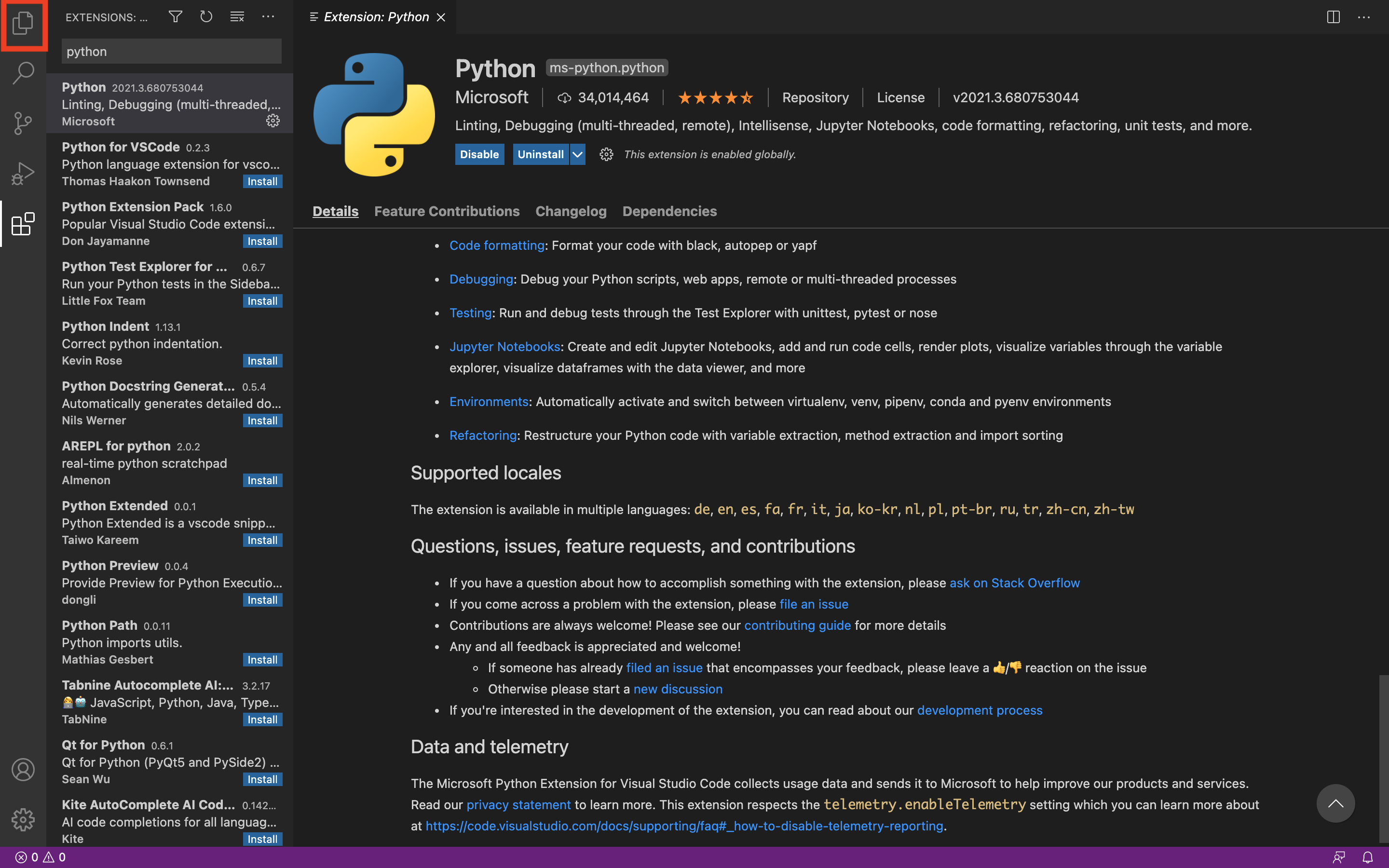Clear extensions search results icon
The image size is (1389, 868).
(237, 17)
